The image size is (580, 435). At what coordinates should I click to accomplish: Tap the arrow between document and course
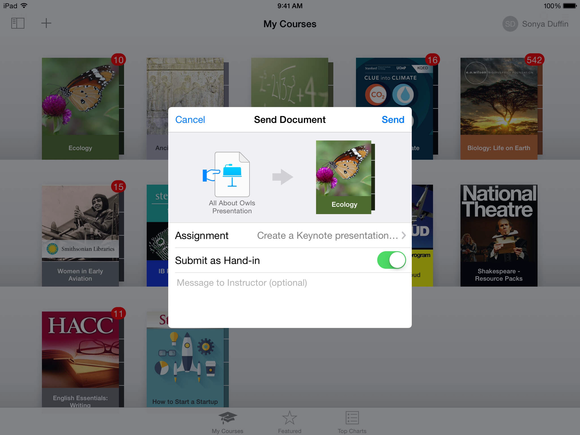pyautogui.click(x=283, y=177)
